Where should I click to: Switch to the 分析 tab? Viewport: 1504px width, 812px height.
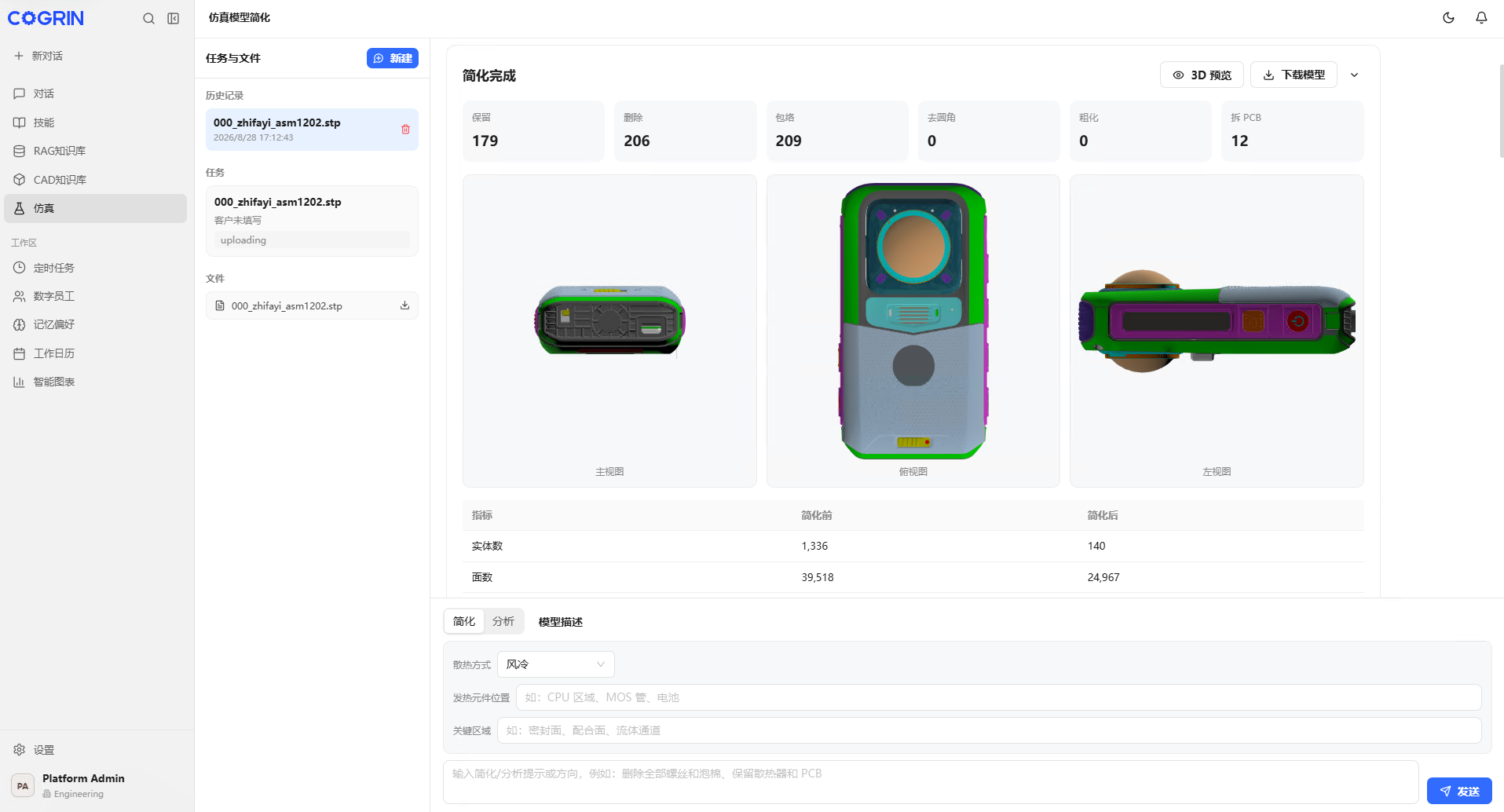click(x=503, y=621)
